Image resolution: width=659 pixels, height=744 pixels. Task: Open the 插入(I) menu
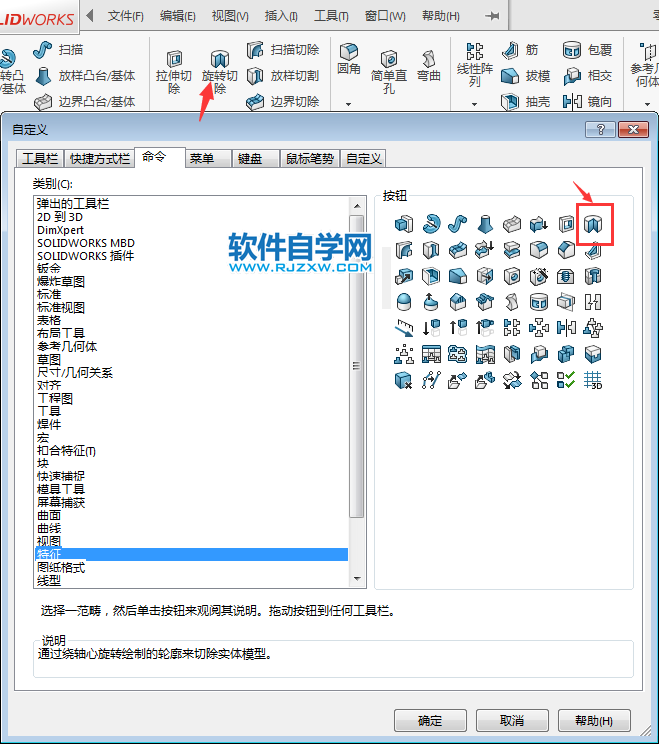[281, 16]
